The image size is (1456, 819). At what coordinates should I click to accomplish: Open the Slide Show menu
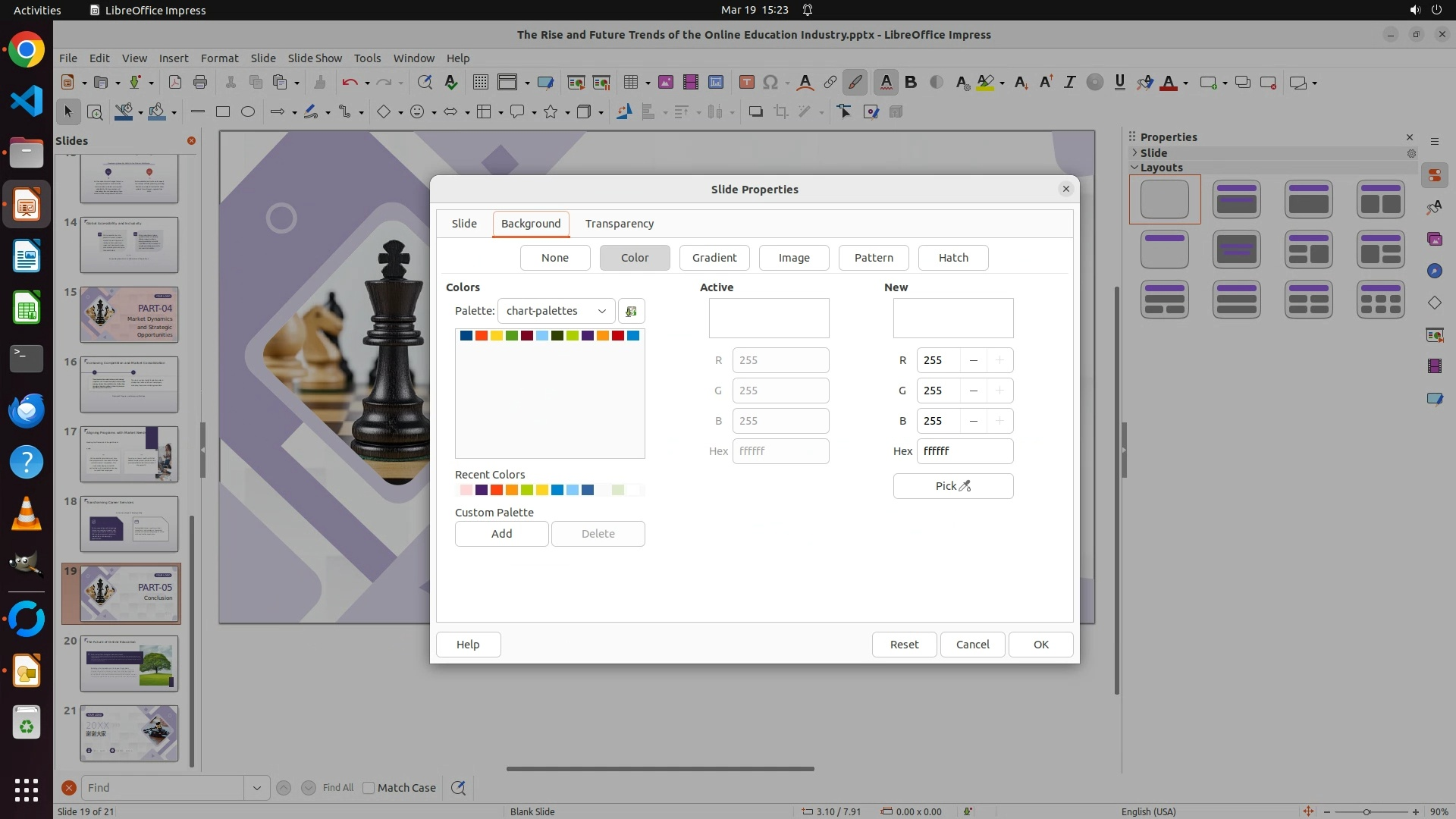[315, 58]
